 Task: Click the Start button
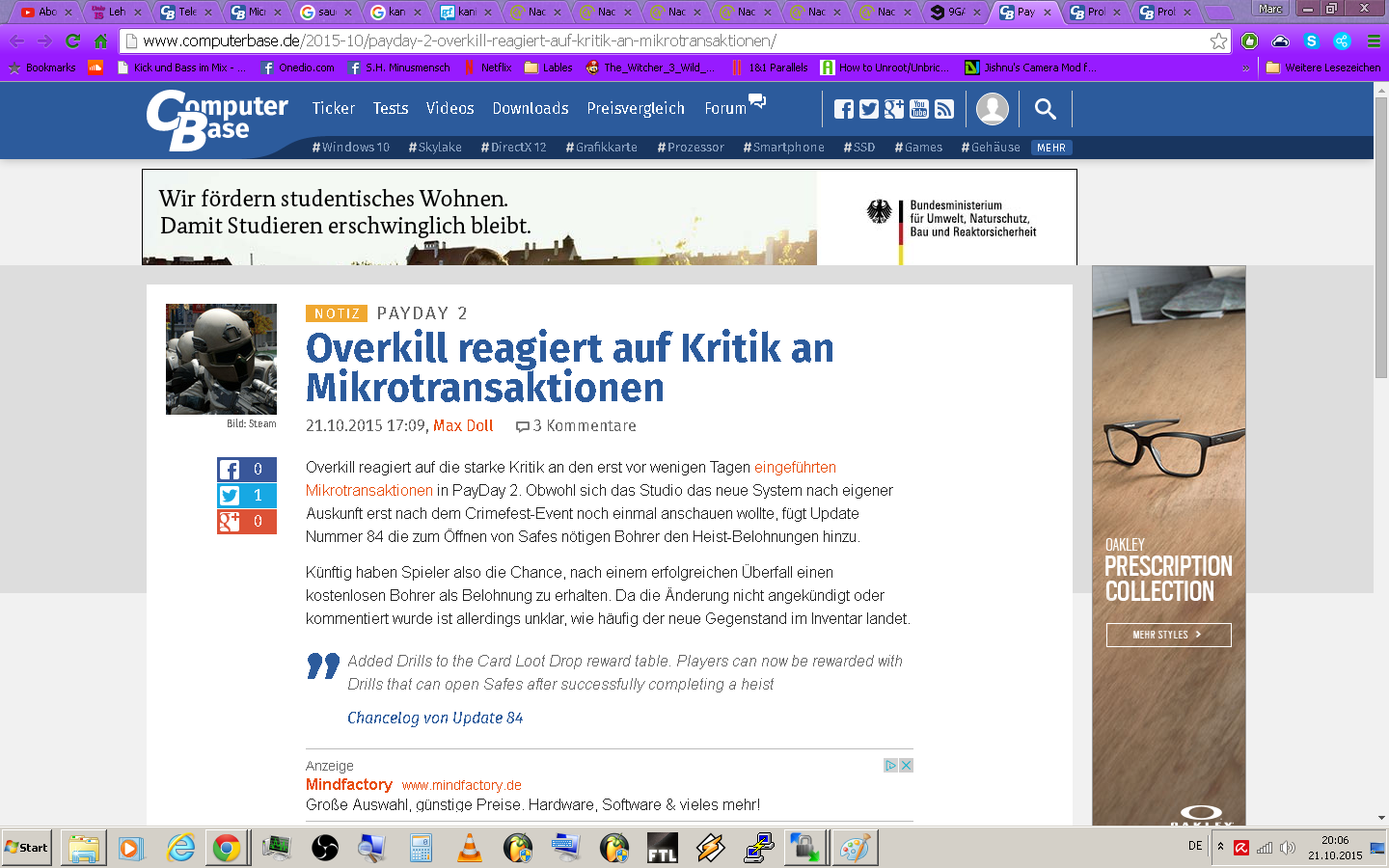pos(27,848)
